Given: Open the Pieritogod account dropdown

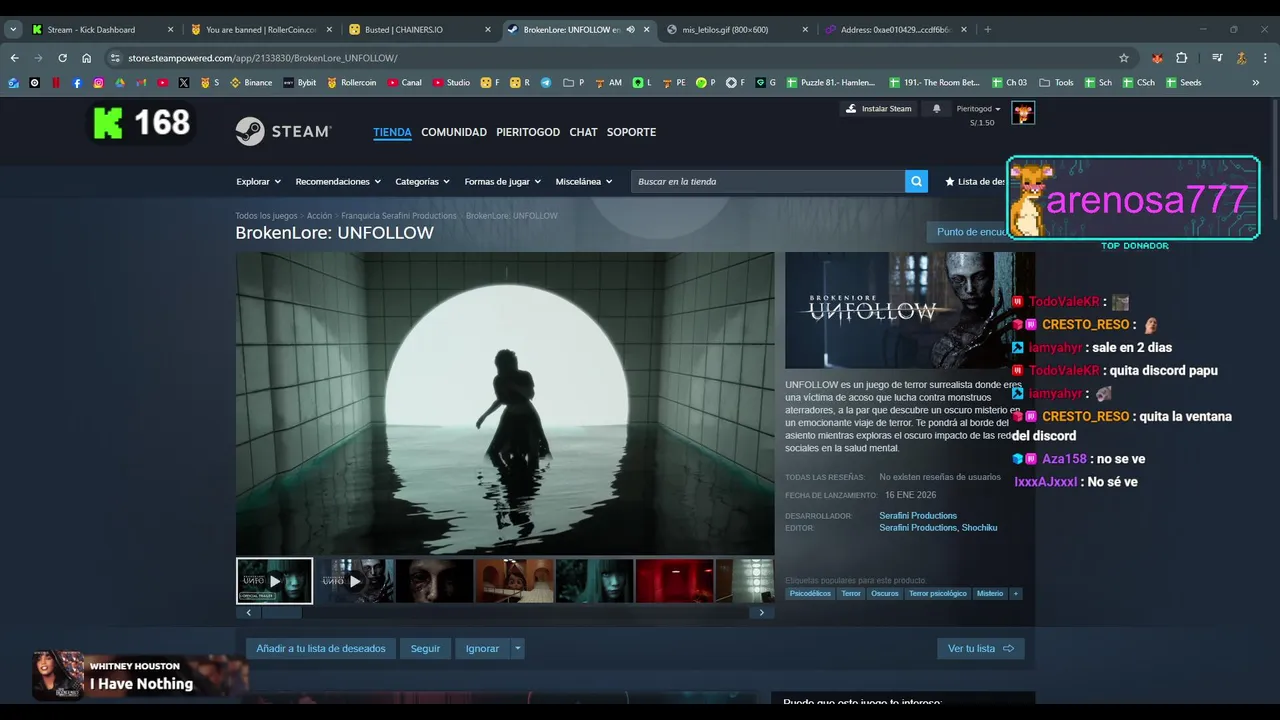Looking at the screenshot, I should coord(978,108).
